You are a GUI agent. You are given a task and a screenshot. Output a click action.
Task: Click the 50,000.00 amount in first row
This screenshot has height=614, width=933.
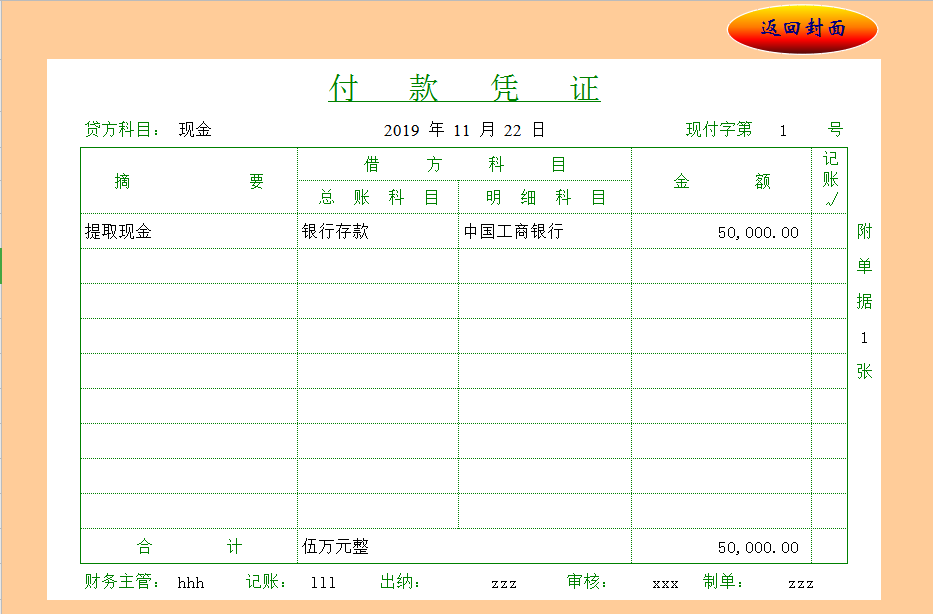757,233
